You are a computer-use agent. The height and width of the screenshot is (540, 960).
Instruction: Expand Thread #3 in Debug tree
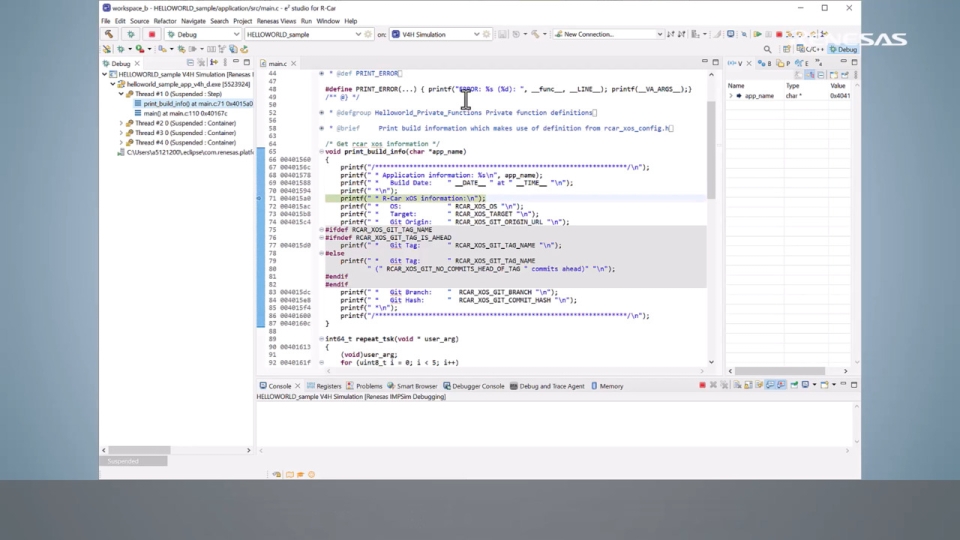(121, 133)
